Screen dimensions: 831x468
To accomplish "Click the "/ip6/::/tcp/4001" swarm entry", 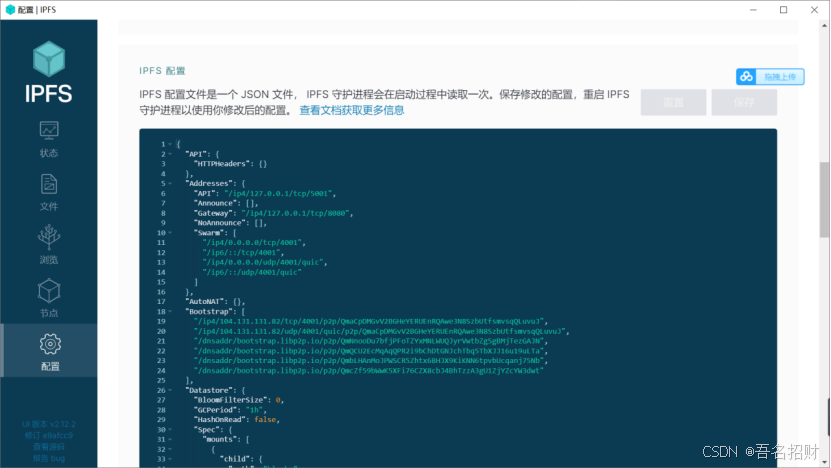I will pos(243,252).
